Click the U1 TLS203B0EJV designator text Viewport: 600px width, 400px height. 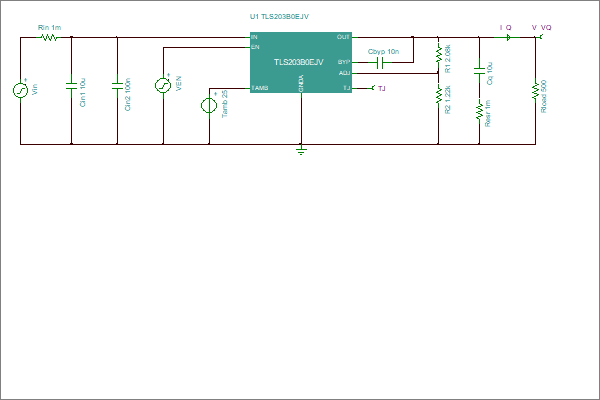click(279, 16)
